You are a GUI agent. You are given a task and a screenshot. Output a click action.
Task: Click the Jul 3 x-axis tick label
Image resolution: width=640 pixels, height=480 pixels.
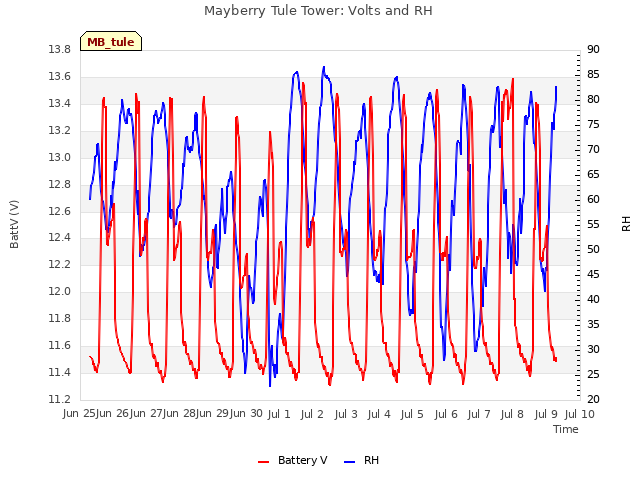tap(346, 414)
